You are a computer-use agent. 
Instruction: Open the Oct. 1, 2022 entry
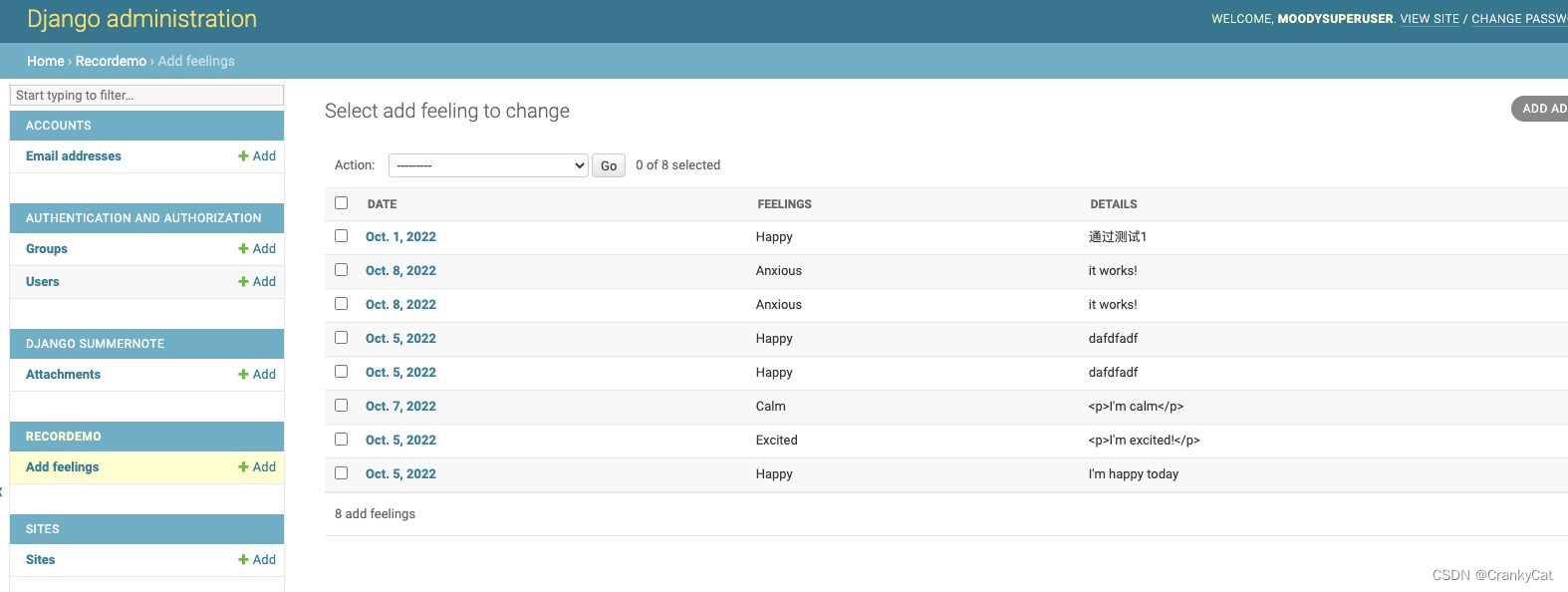(x=400, y=237)
